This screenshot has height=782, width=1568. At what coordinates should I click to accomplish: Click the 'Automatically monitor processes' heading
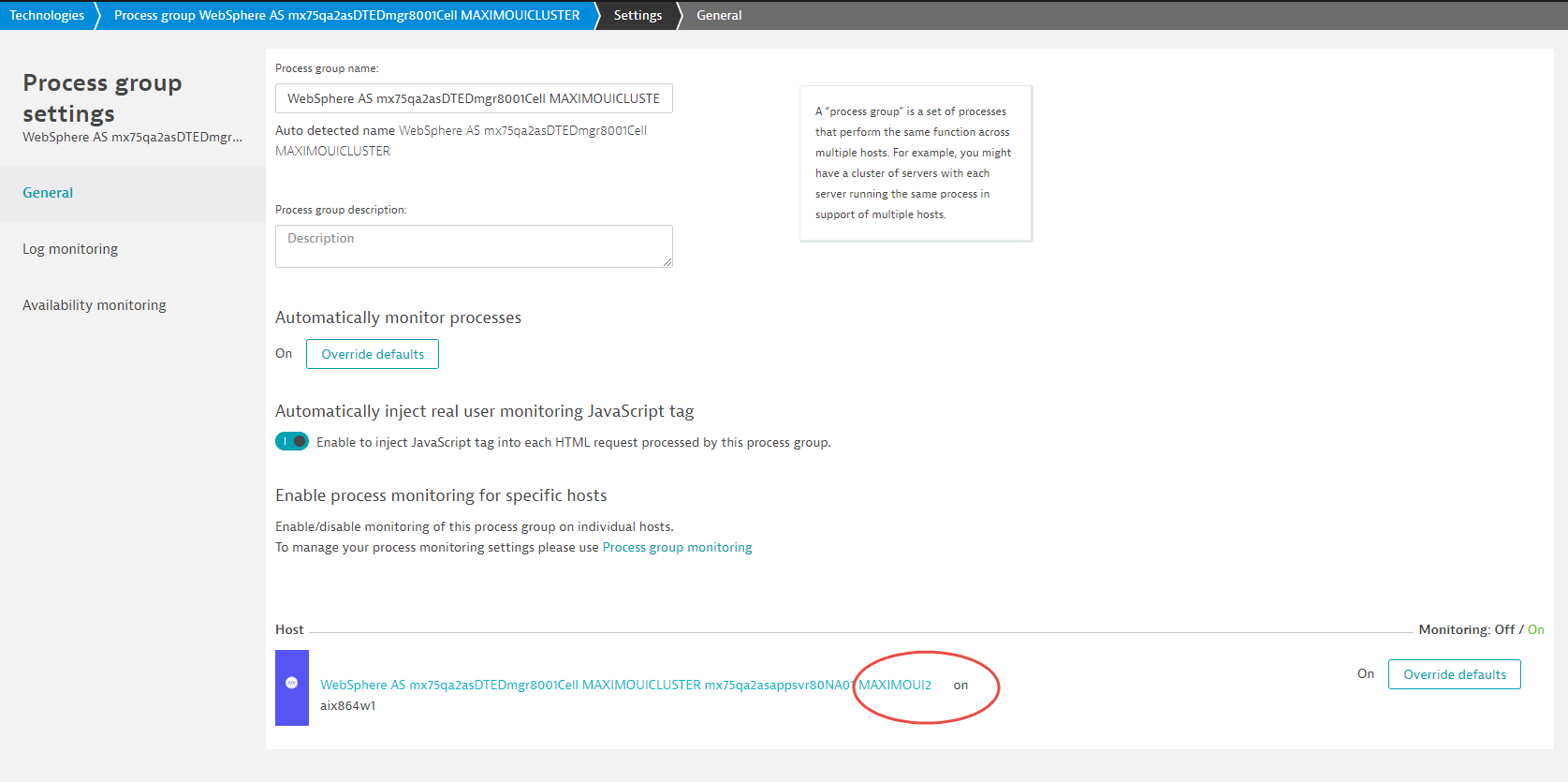398,317
